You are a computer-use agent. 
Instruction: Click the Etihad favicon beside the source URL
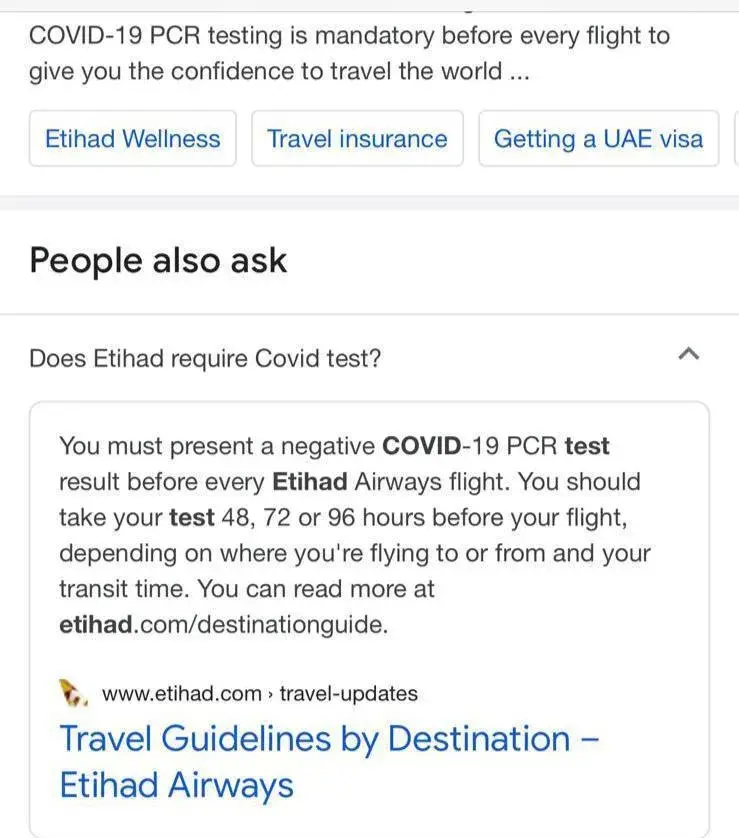tap(73, 692)
